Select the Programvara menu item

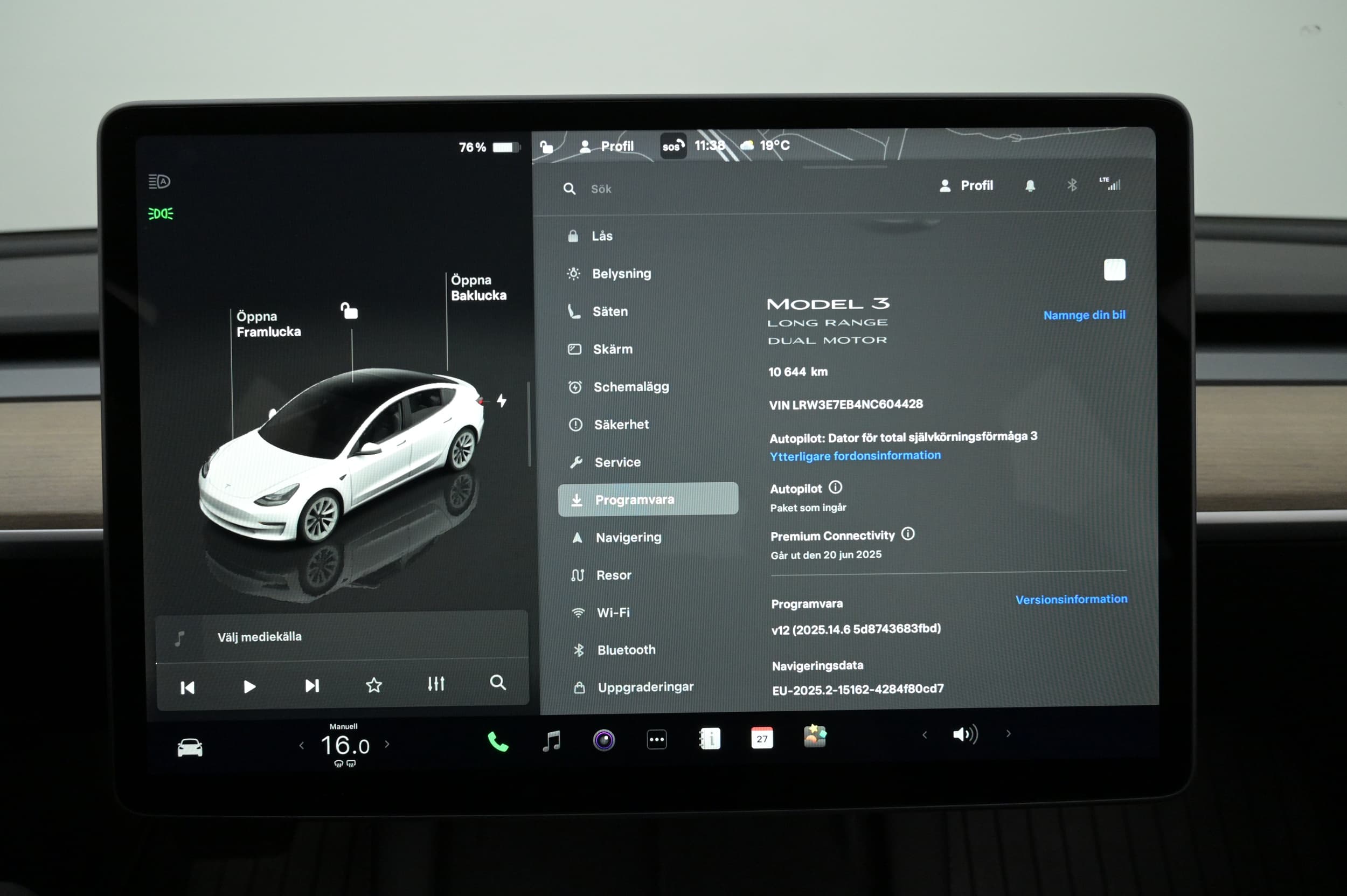click(x=648, y=499)
